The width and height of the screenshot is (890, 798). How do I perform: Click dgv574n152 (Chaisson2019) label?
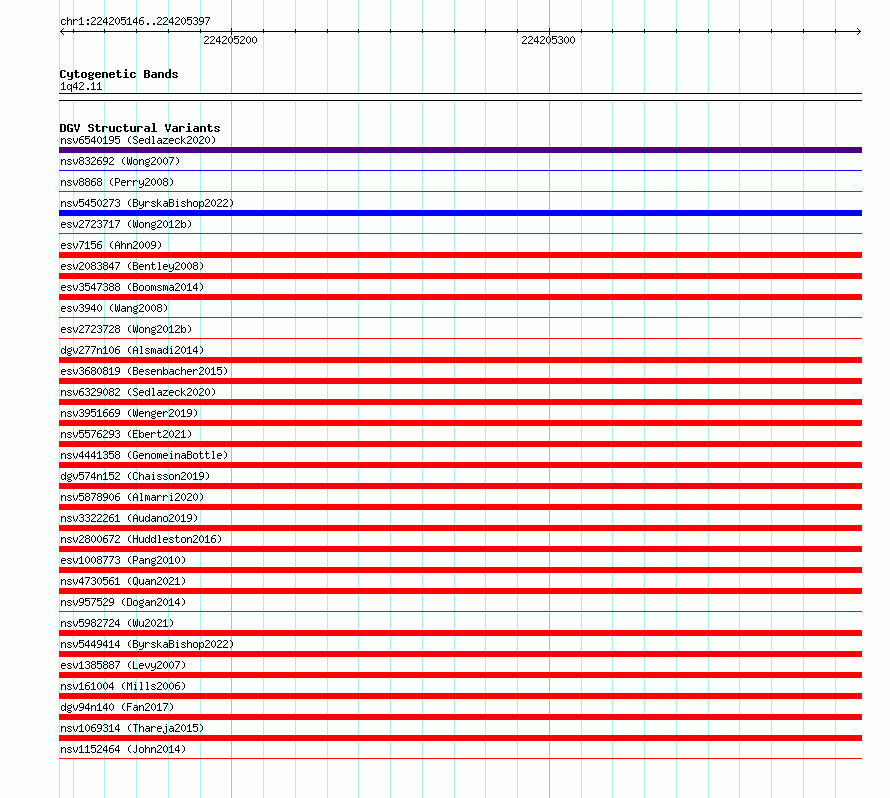pyautogui.click(x=135, y=476)
